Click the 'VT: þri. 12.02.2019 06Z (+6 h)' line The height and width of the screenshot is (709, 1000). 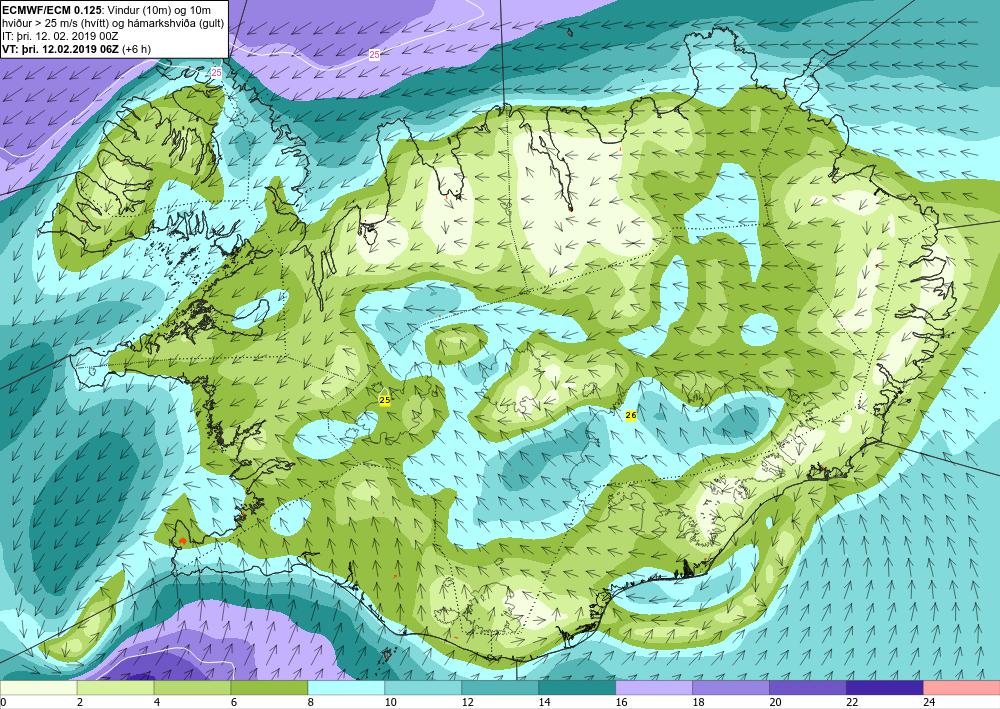tap(77, 49)
